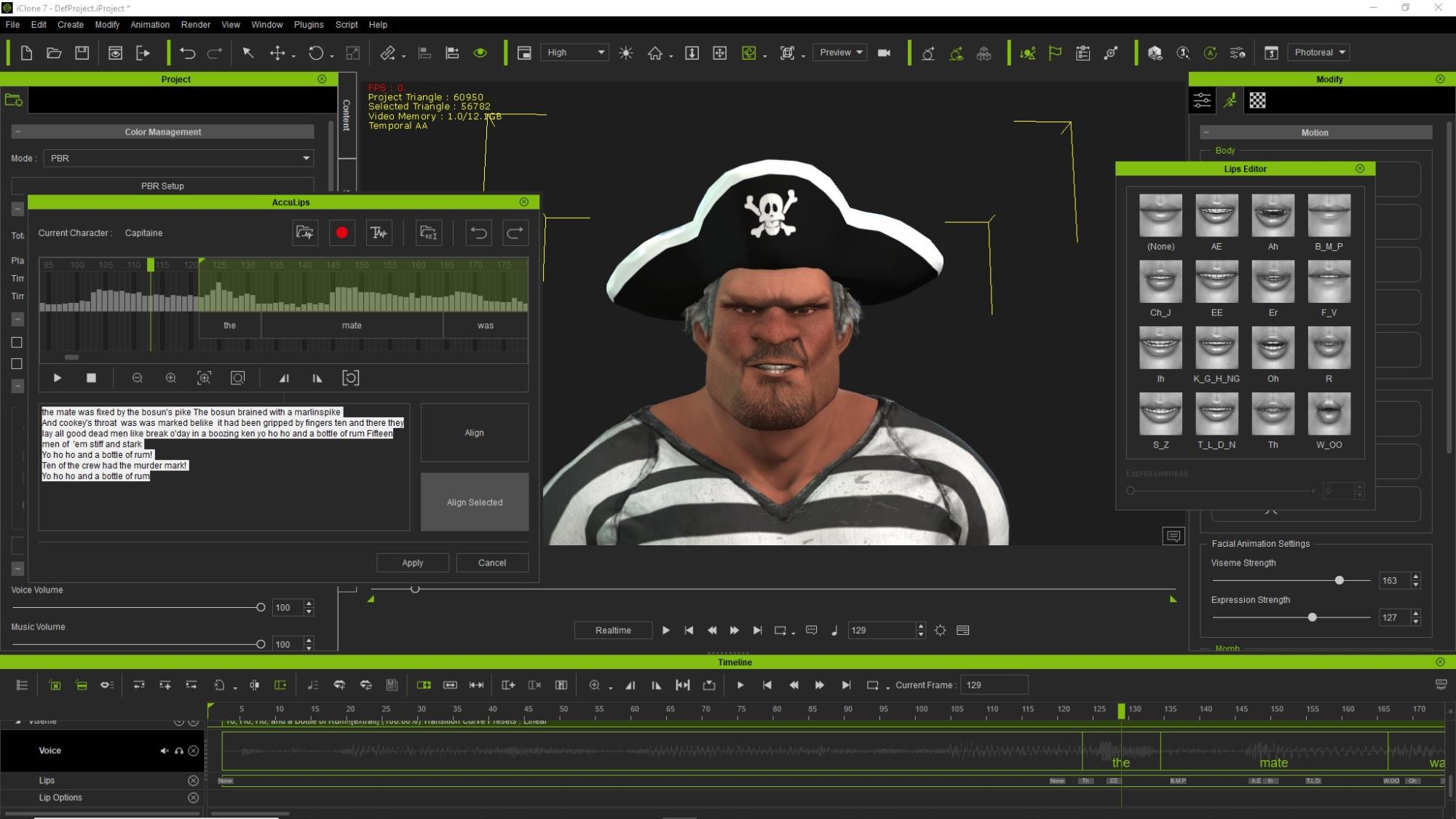Pick the B_M_P lip shape thumbnail
The height and width of the screenshot is (819, 1456).
click(x=1329, y=215)
